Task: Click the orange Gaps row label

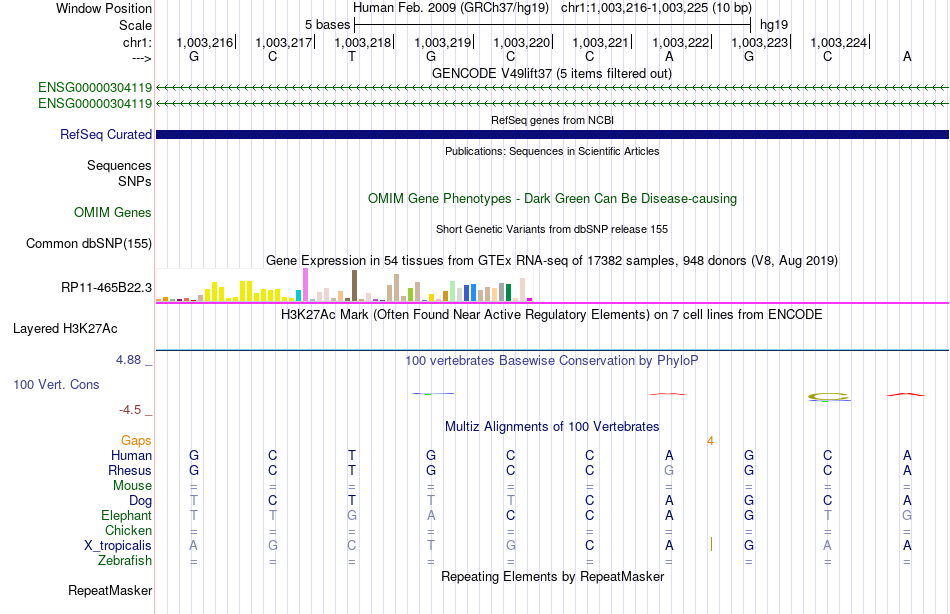Action: (136, 441)
